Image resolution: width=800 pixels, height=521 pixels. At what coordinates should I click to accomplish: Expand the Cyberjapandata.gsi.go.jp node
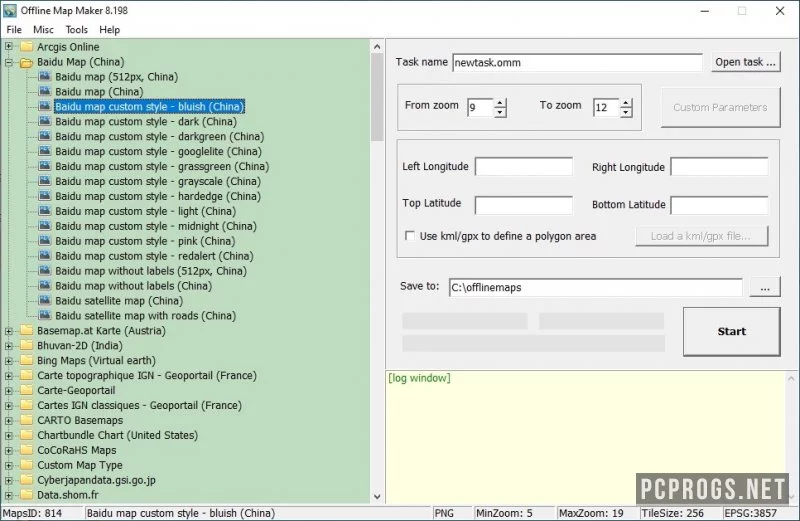pyautogui.click(x=9, y=480)
